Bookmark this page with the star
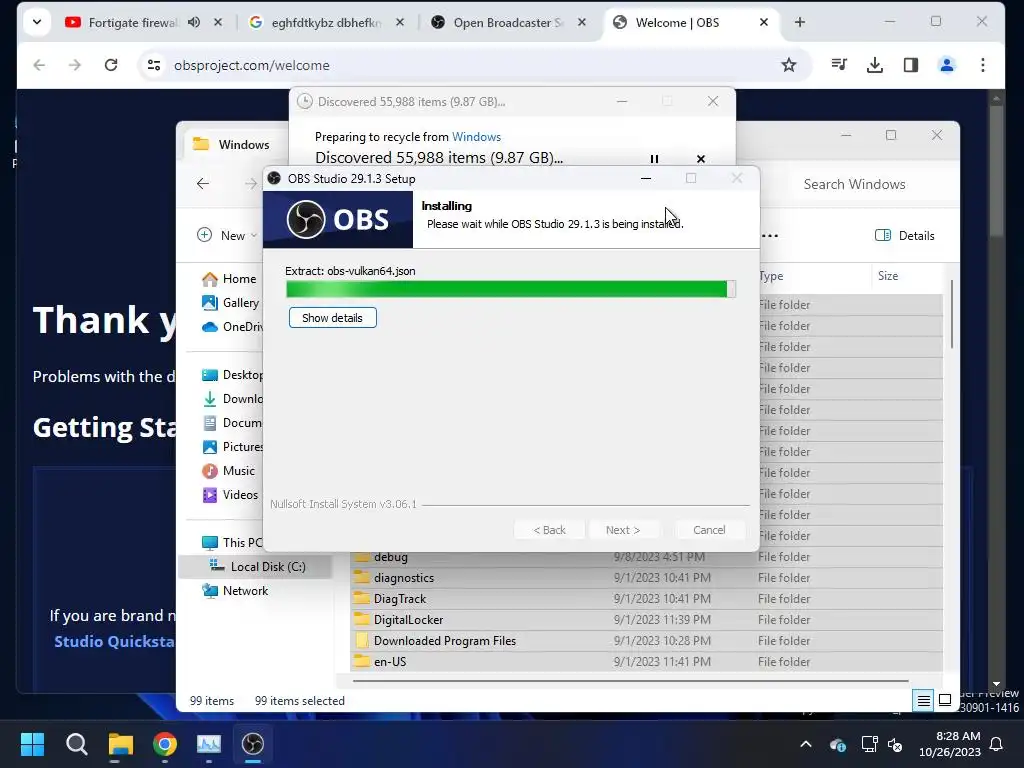Screen dimensions: 1024x768 click(x=789, y=65)
